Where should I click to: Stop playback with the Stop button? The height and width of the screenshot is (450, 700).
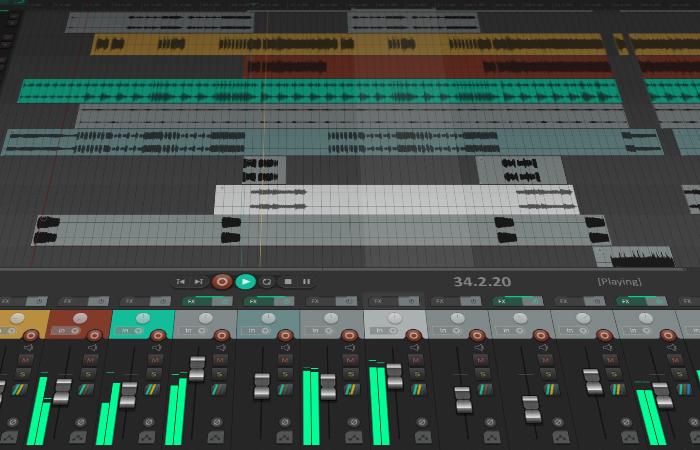click(286, 282)
